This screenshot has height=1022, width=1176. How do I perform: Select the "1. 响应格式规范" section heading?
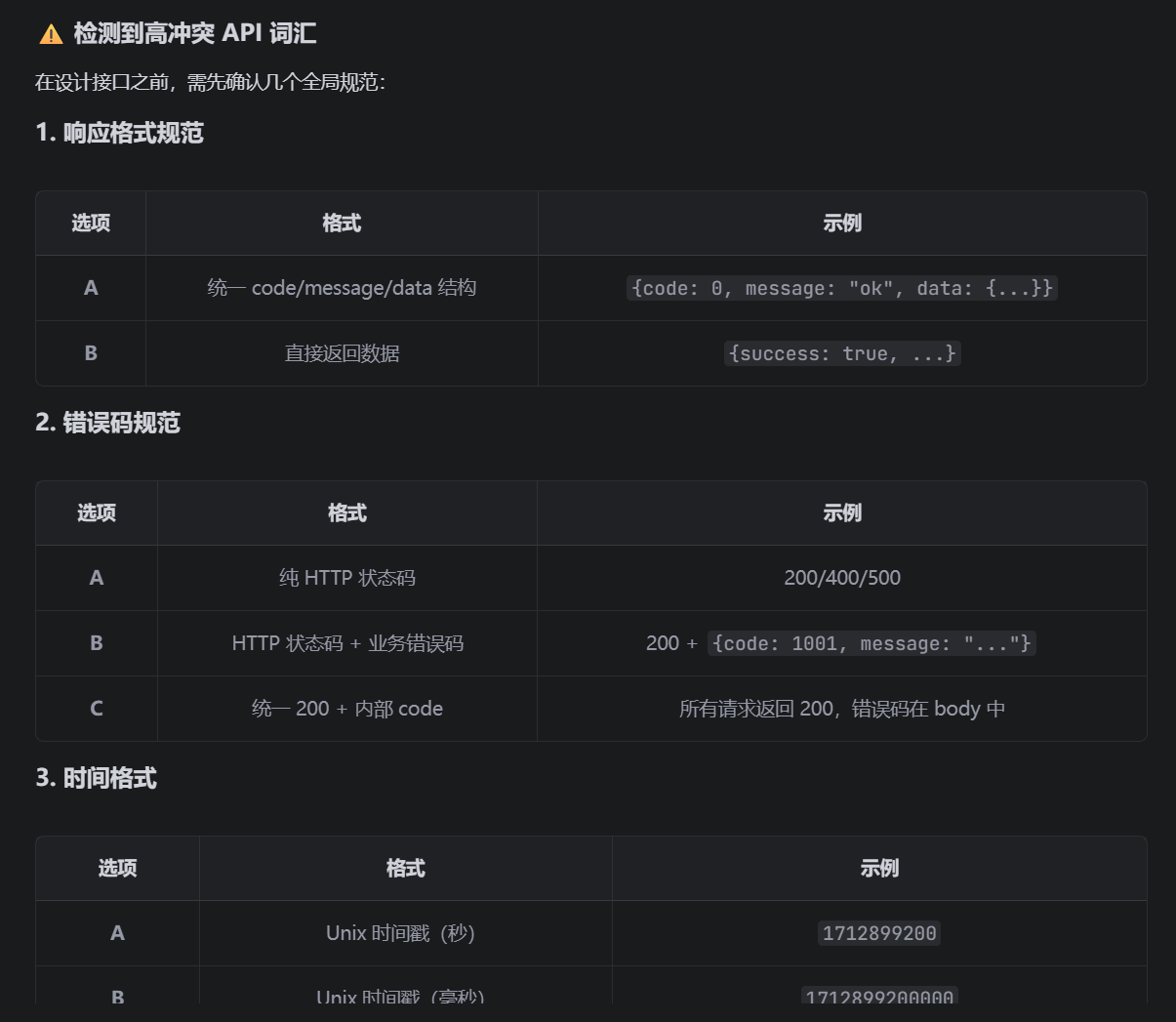119,133
